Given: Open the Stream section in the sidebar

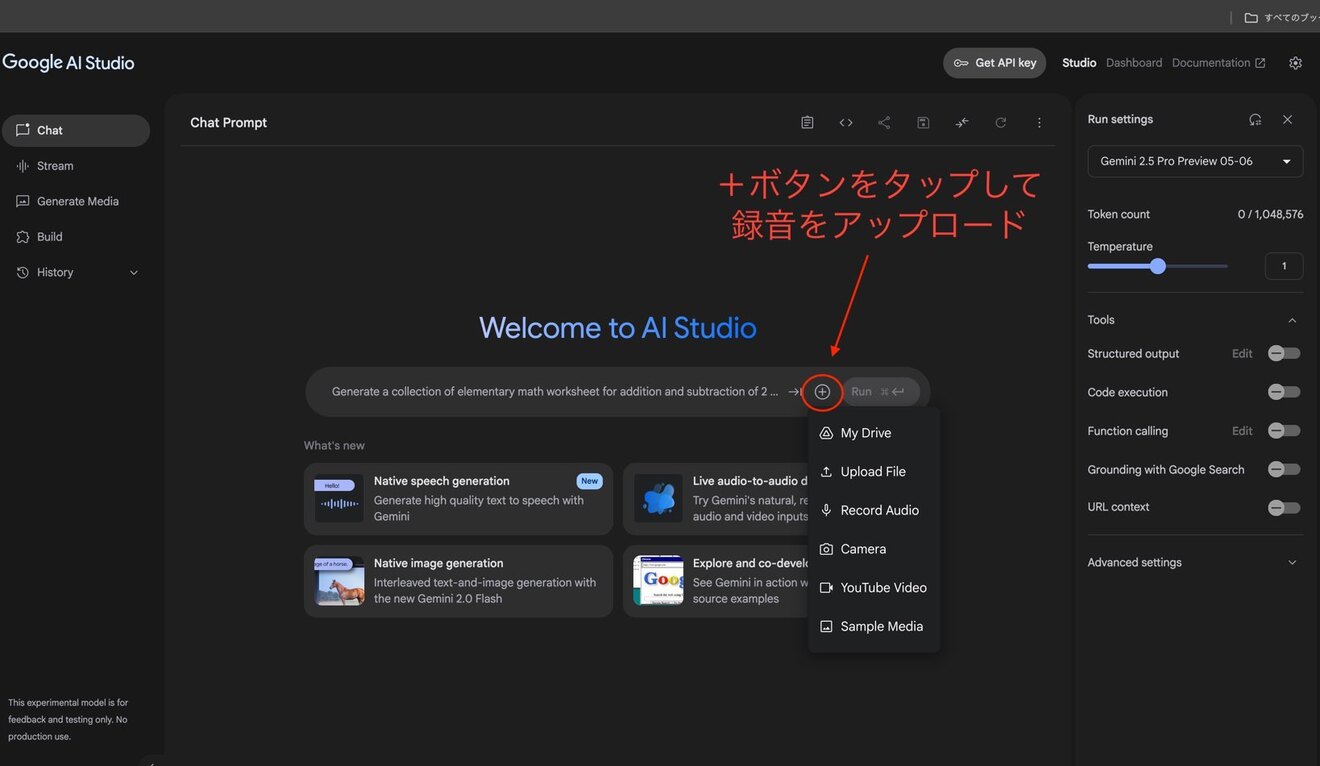Looking at the screenshot, I should tap(76, 166).
